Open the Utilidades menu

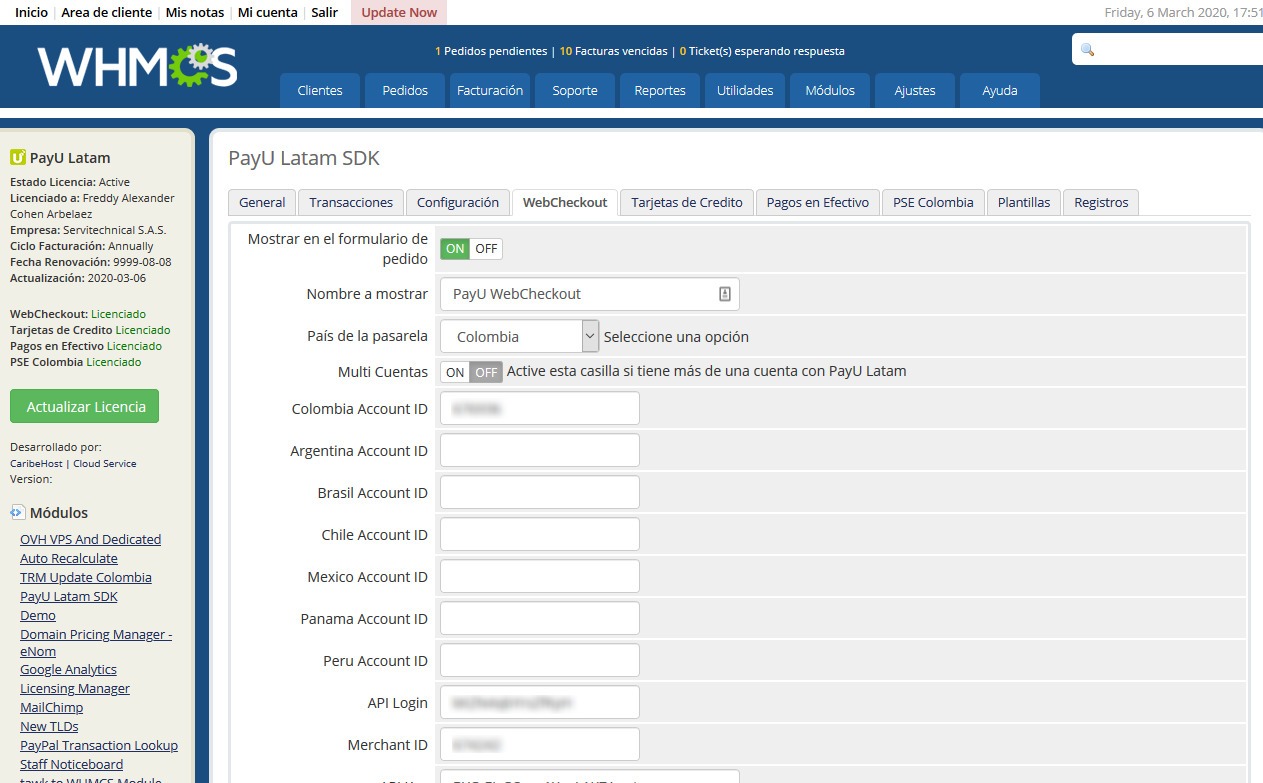click(x=745, y=90)
